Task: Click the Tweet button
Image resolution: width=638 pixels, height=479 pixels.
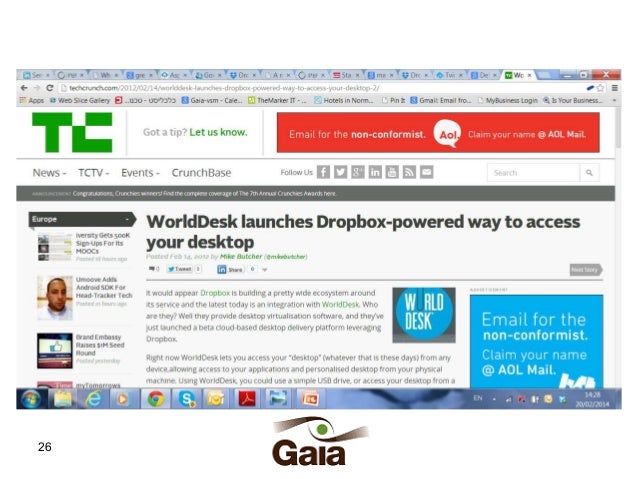Action: (179, 269)
